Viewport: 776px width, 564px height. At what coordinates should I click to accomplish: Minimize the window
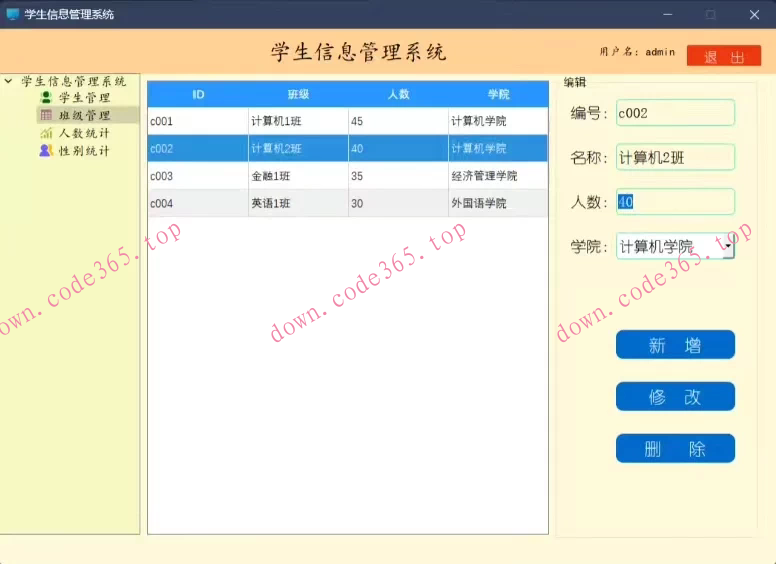tap(668, 14)
